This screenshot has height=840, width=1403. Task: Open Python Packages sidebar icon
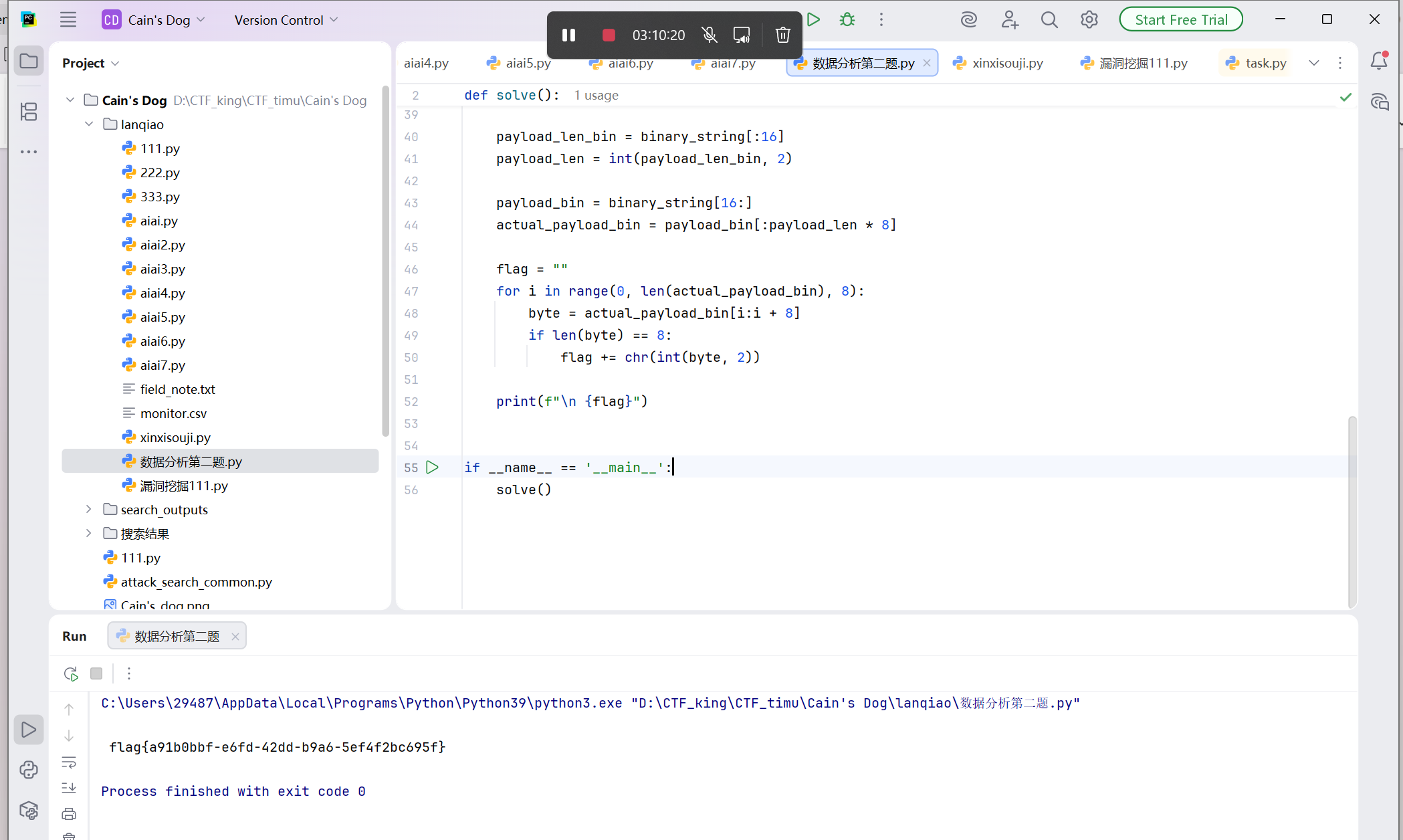[x=29, y=810]
